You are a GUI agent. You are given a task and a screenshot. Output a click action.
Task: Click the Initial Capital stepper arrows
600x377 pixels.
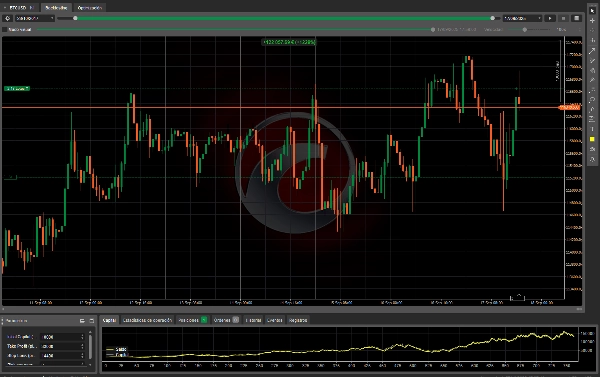point(82,337)
